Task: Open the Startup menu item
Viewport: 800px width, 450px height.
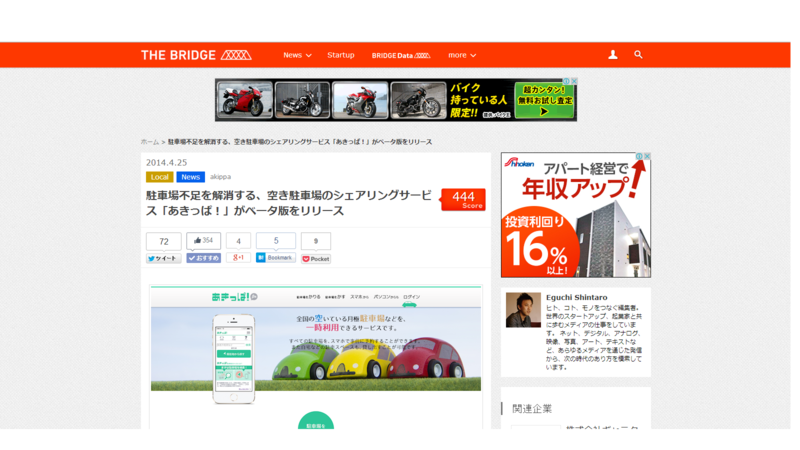Action: [341, 55]
